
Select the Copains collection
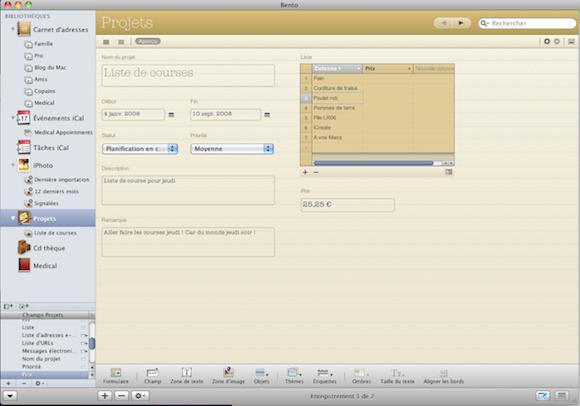40,91
